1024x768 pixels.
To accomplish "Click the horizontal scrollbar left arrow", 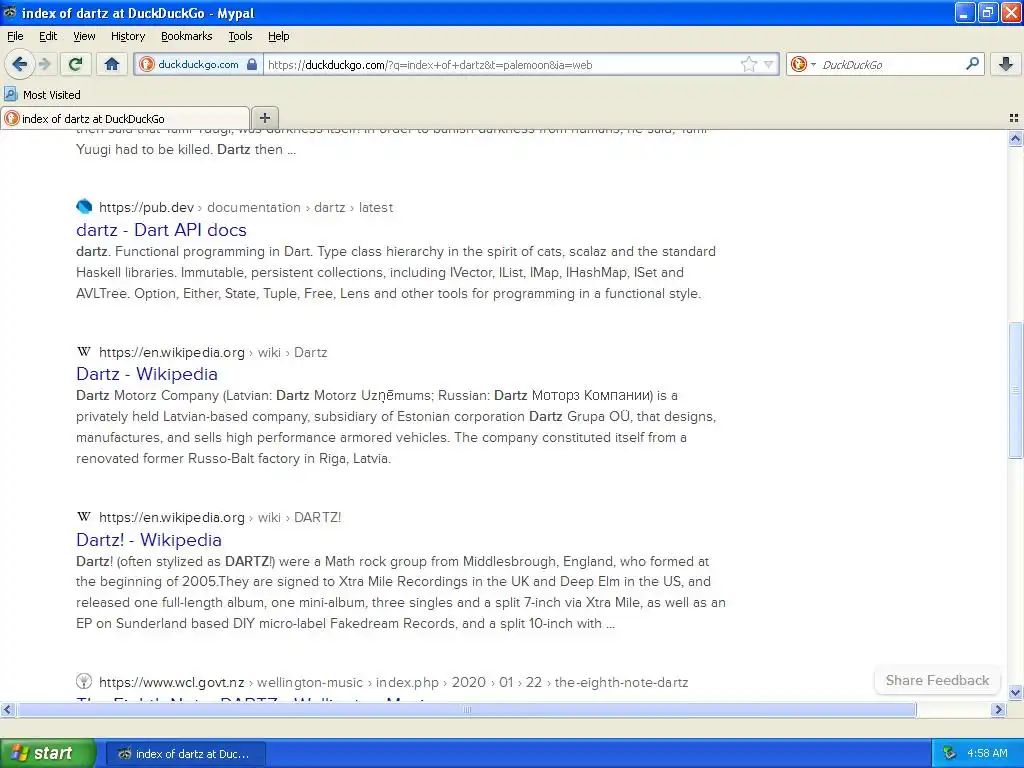I will pos(7,709).
